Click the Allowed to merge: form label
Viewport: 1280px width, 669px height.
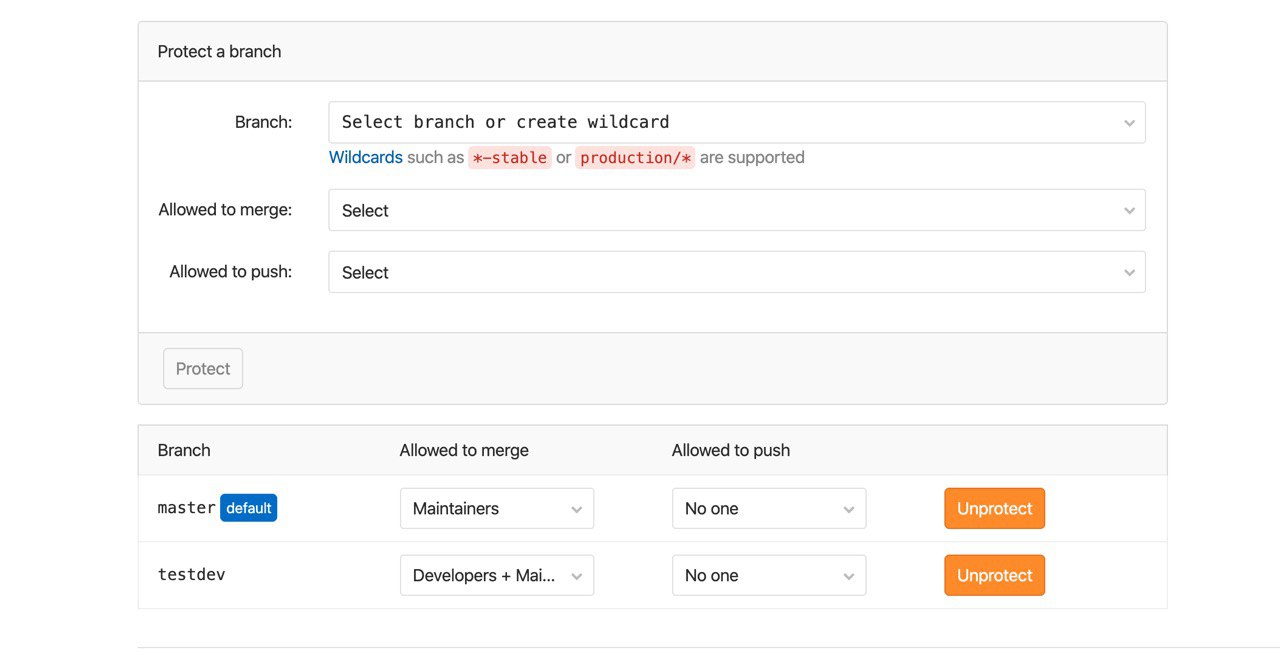[225, 209]
